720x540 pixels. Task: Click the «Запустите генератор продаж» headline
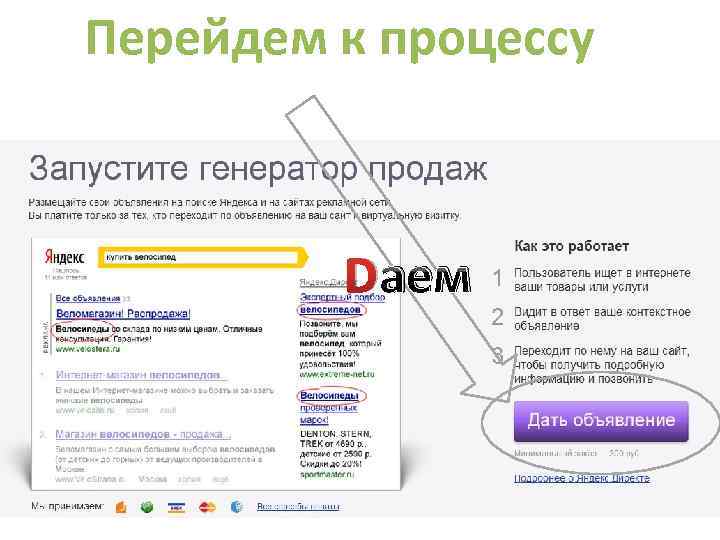point(258,169)
